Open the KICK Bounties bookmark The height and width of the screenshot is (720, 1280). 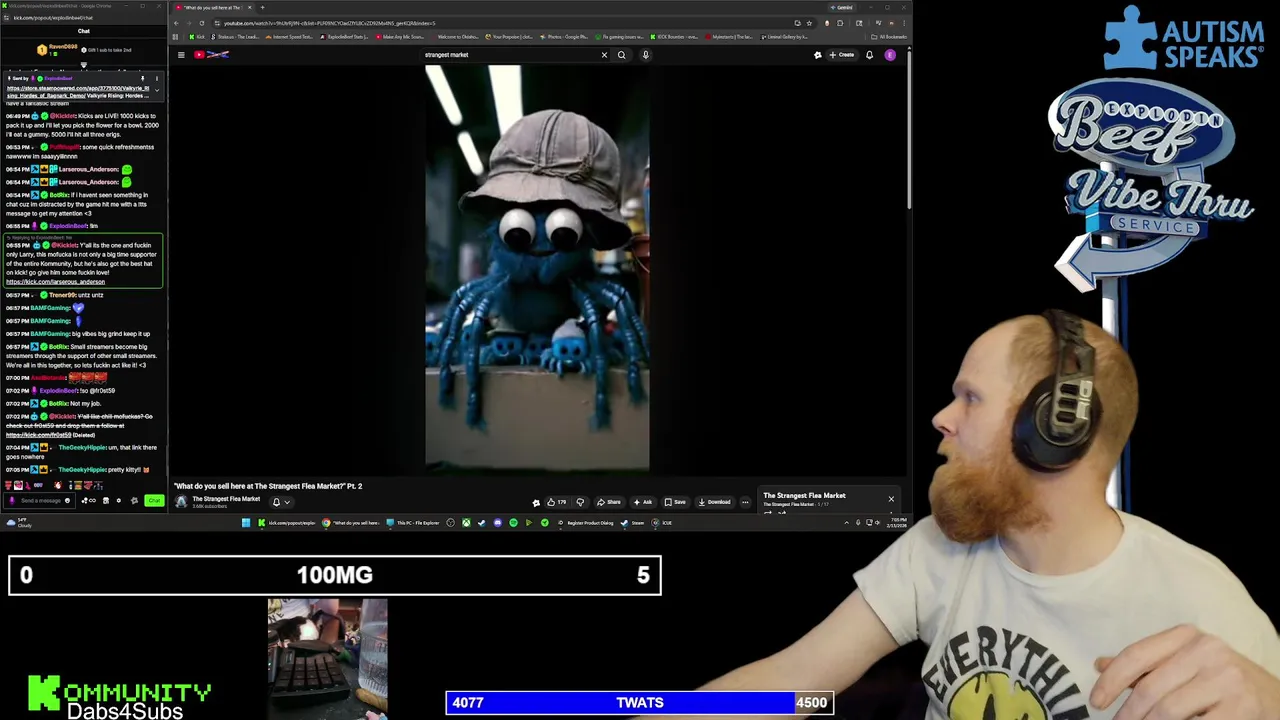(675, 37)
